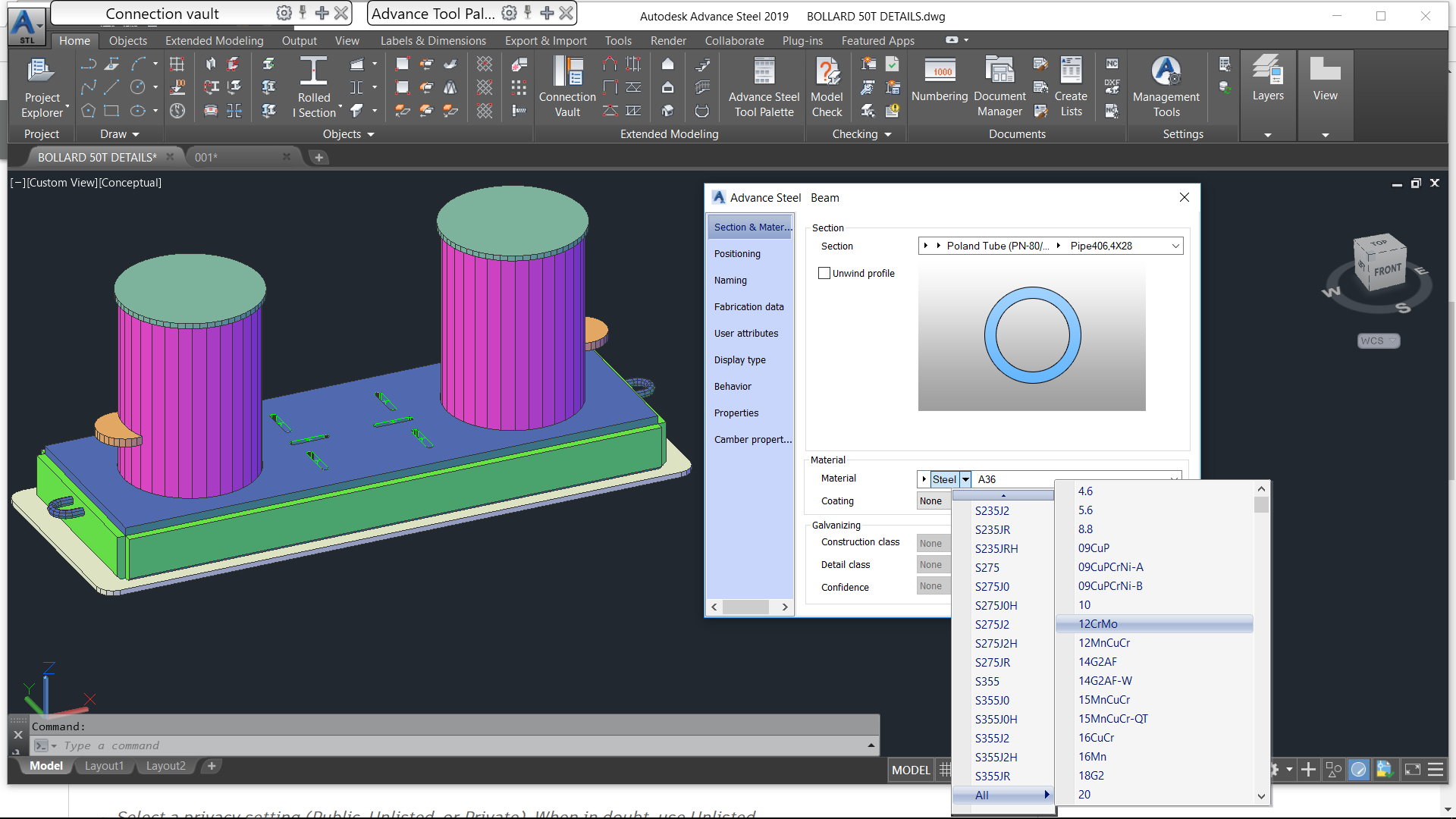Viewport: 1456px width, 819px height.
Task: Open the Layers panel button
Action: click(1268, 80)
